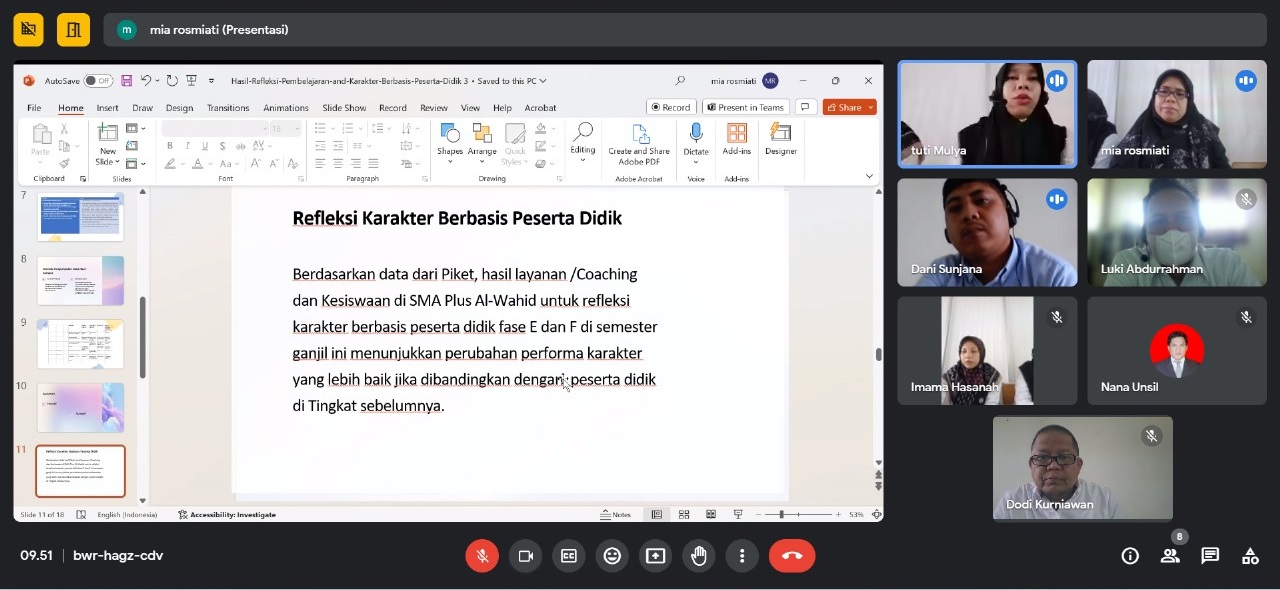Open the Shapes gallery
This screenshot has width=1280, height=590.
(450, 145)
